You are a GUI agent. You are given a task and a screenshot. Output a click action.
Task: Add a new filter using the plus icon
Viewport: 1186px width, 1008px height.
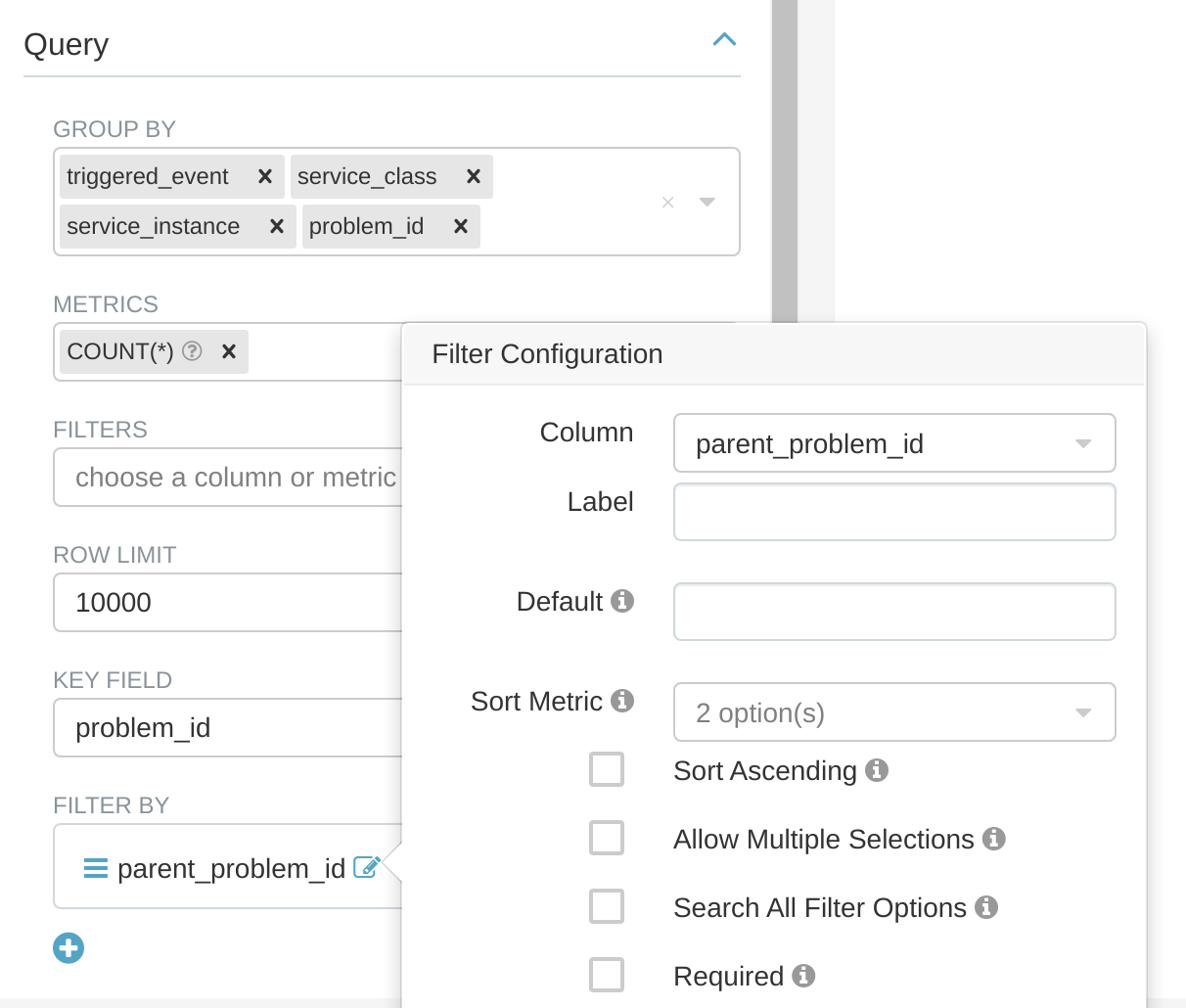[x=68, y=947]
